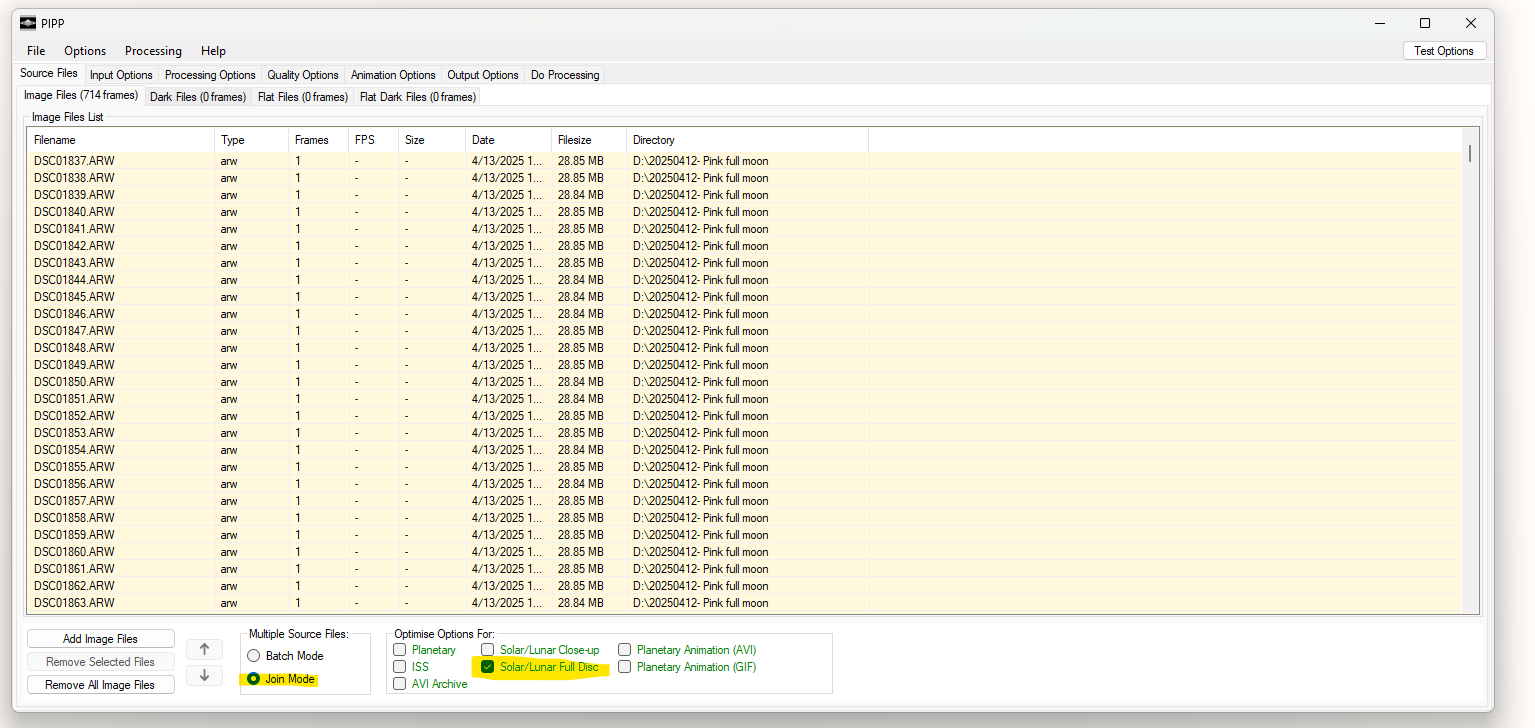Uncheck Solar/Lunar Full Disc option
The height and width of the screenshot is (728, 1535).
pyautogui.click(x=488, y=667)
